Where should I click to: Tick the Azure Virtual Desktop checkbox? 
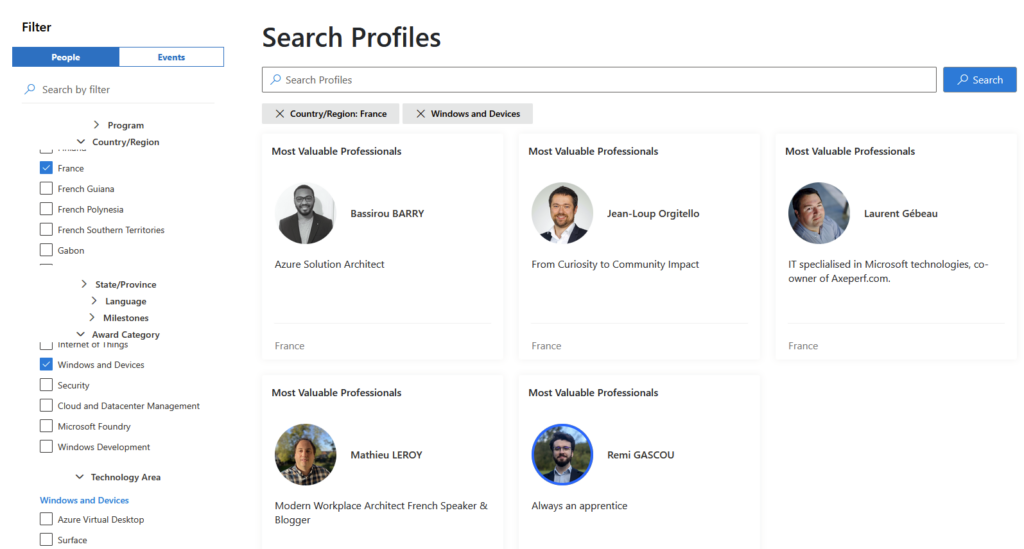point(46,520)
